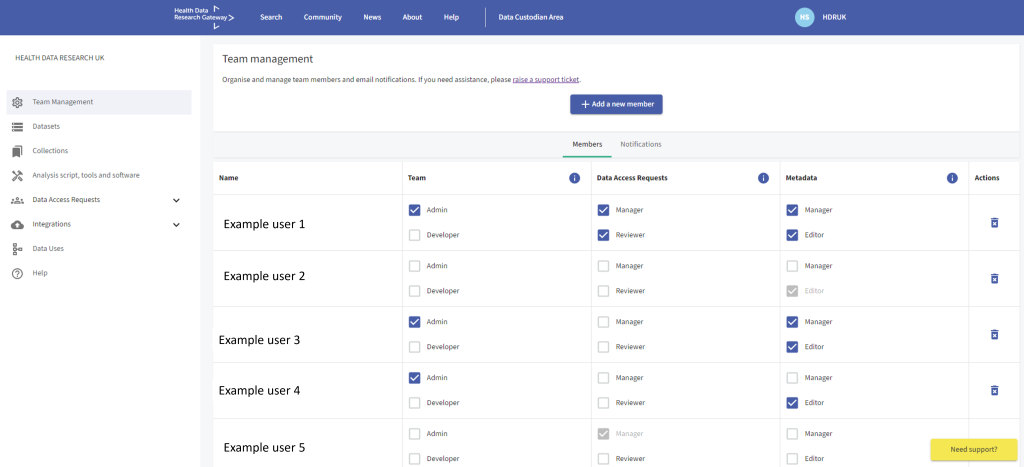Screen dimensions: 1024x467
Task: Click the Help question mark icon
Action: (18, 273)
